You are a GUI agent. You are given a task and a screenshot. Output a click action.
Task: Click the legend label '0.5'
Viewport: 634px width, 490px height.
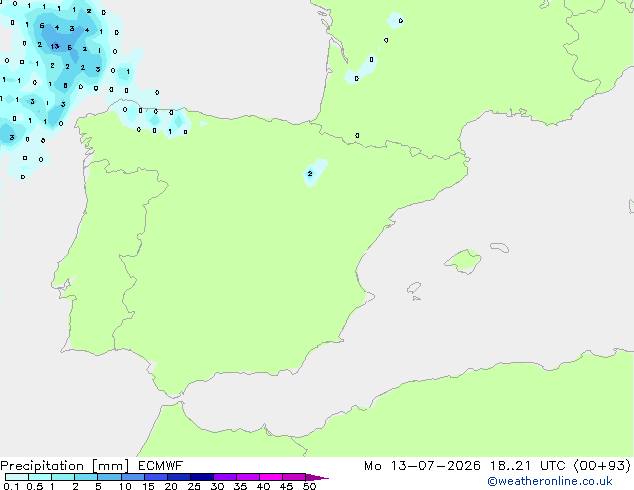coord(35,486)
